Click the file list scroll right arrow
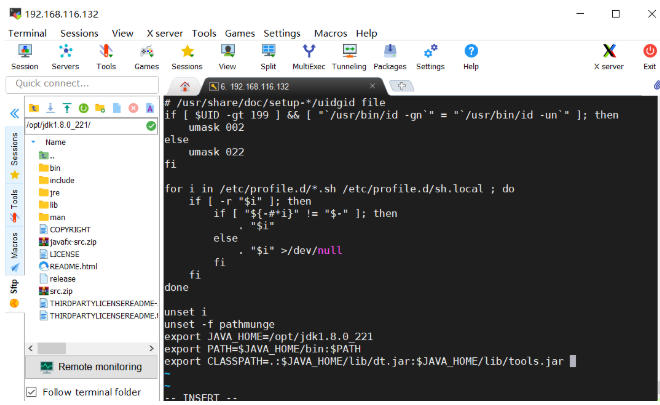This screenshot has width=660, height=405. 151,348
